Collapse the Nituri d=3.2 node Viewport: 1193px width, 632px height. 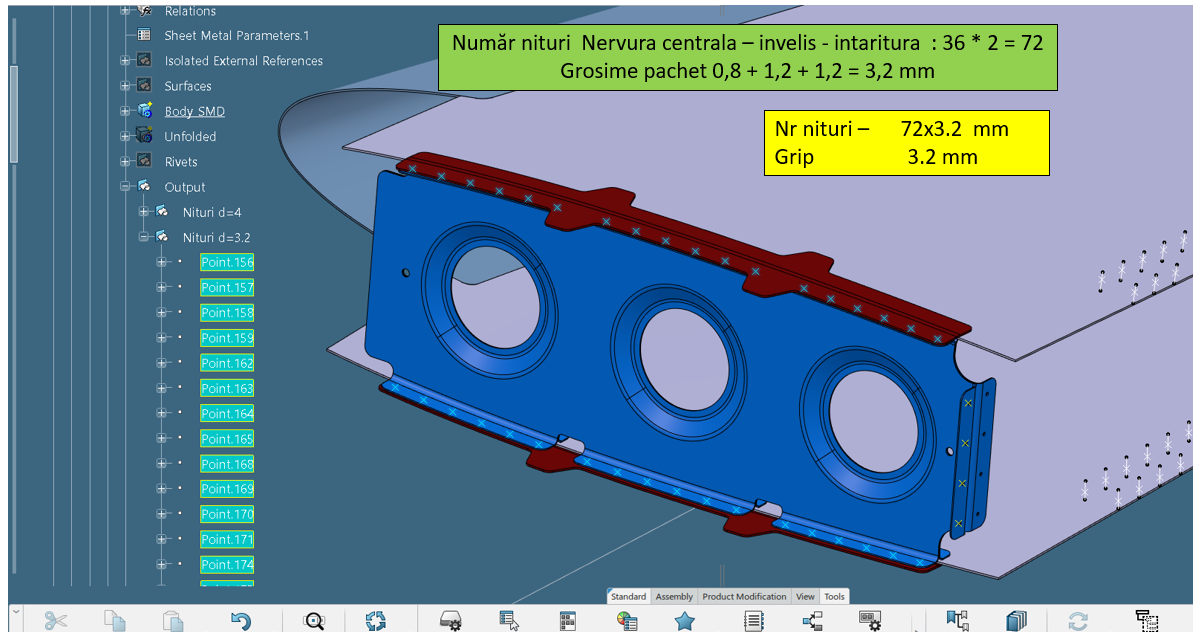[144, 237]
